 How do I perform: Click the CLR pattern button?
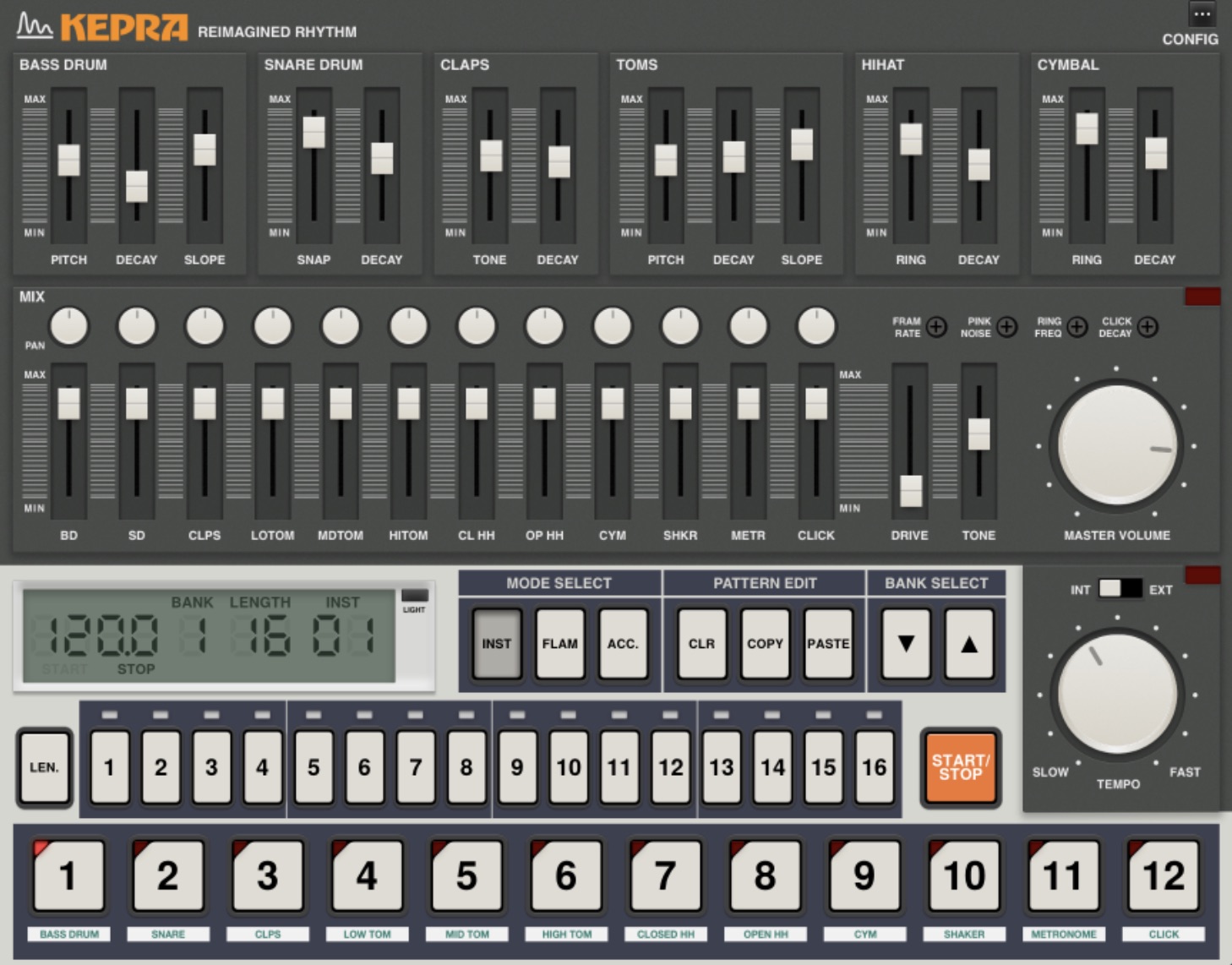click(x=701, y=644)
